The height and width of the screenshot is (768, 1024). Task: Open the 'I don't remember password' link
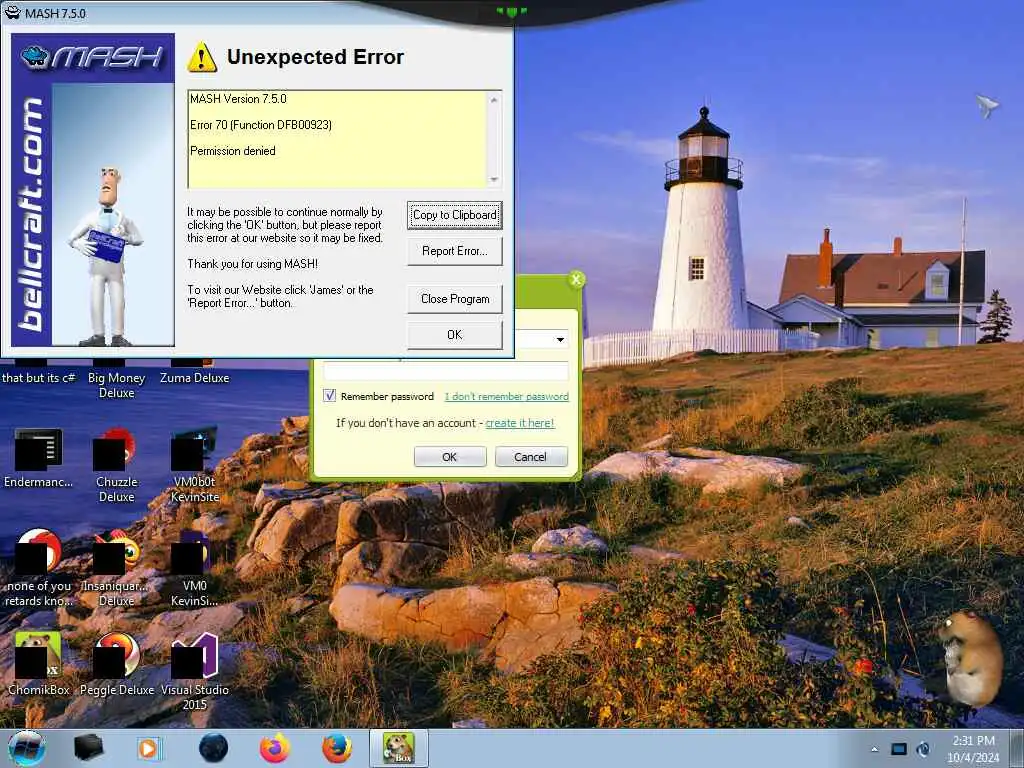pyautogui.click(x=507, y=396)
